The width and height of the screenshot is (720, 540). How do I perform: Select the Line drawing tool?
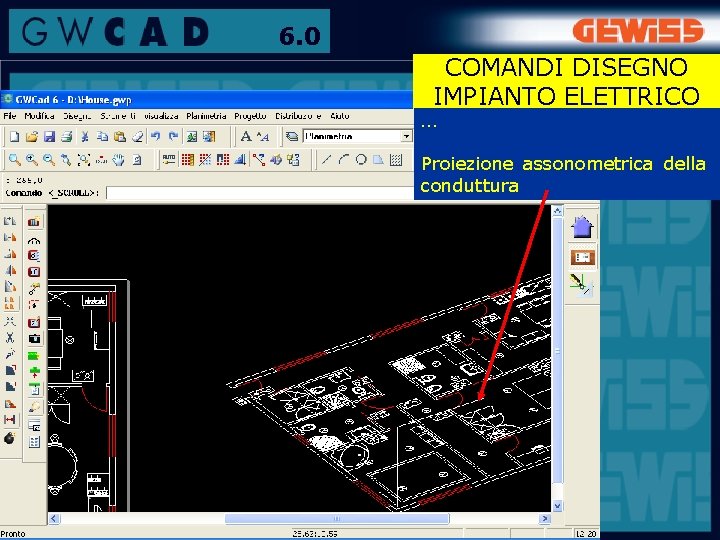[326, 159]
